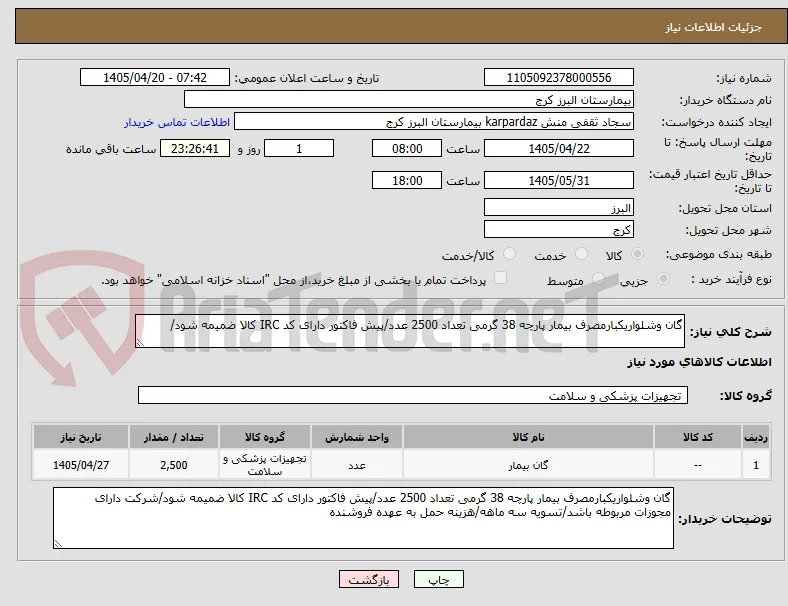Click the row number cell 1
The height and width of the screenshot is (606, 788).
(x=756, y=465)
